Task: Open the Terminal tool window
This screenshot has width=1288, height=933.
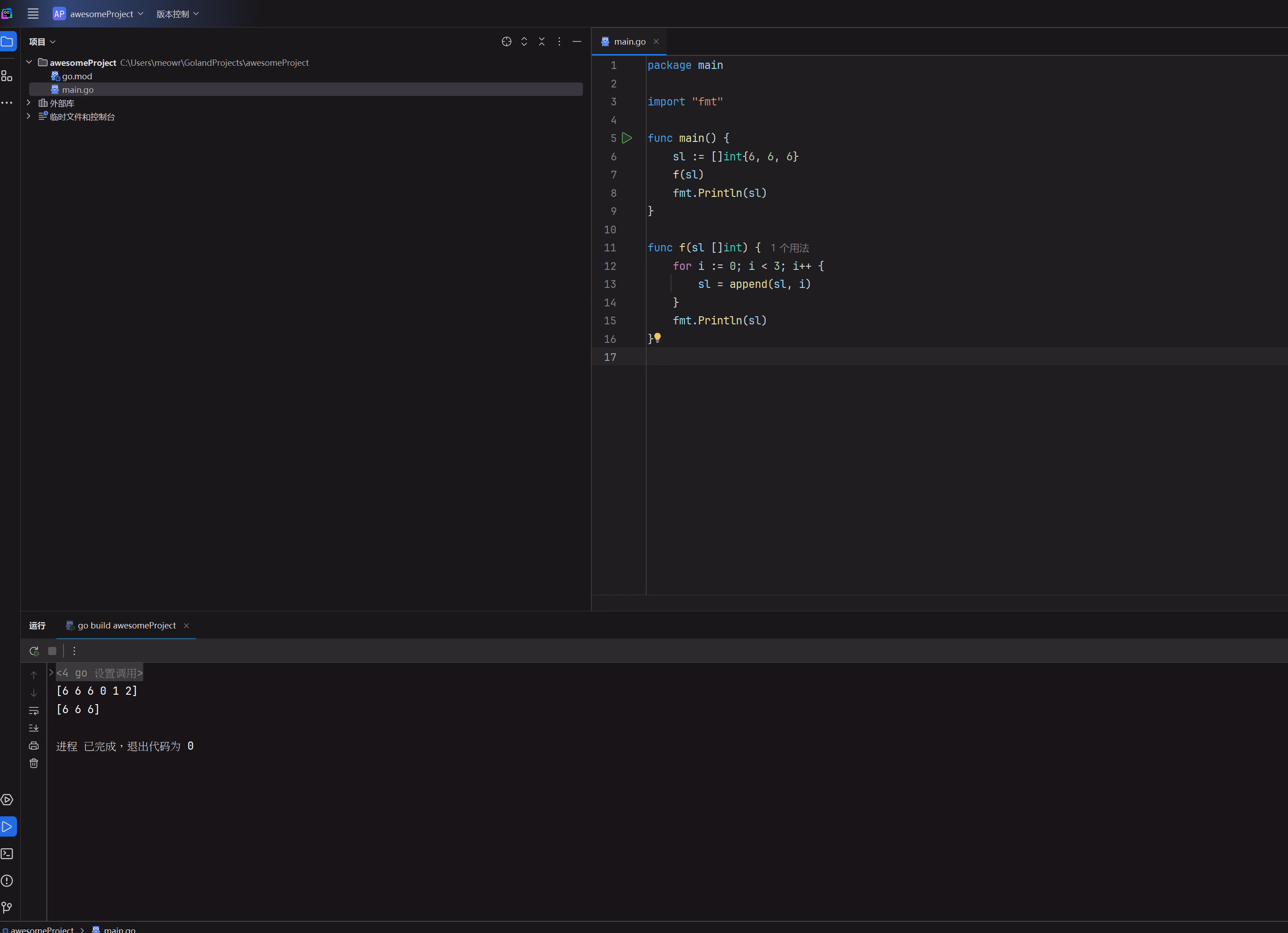Action: (7, 853)
